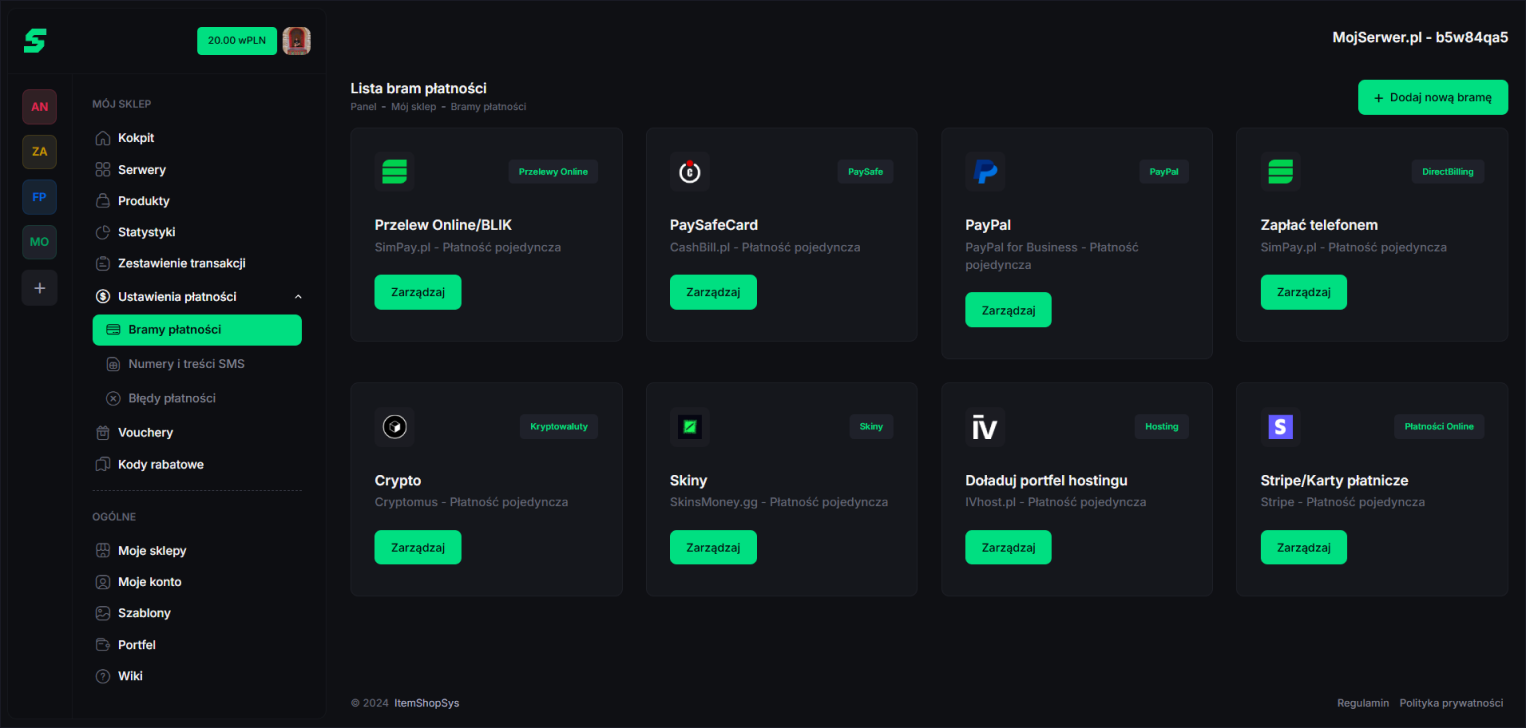Open the user avatar menu
The height and width of the screenshot is (728, 1526).
pos(296,41)
